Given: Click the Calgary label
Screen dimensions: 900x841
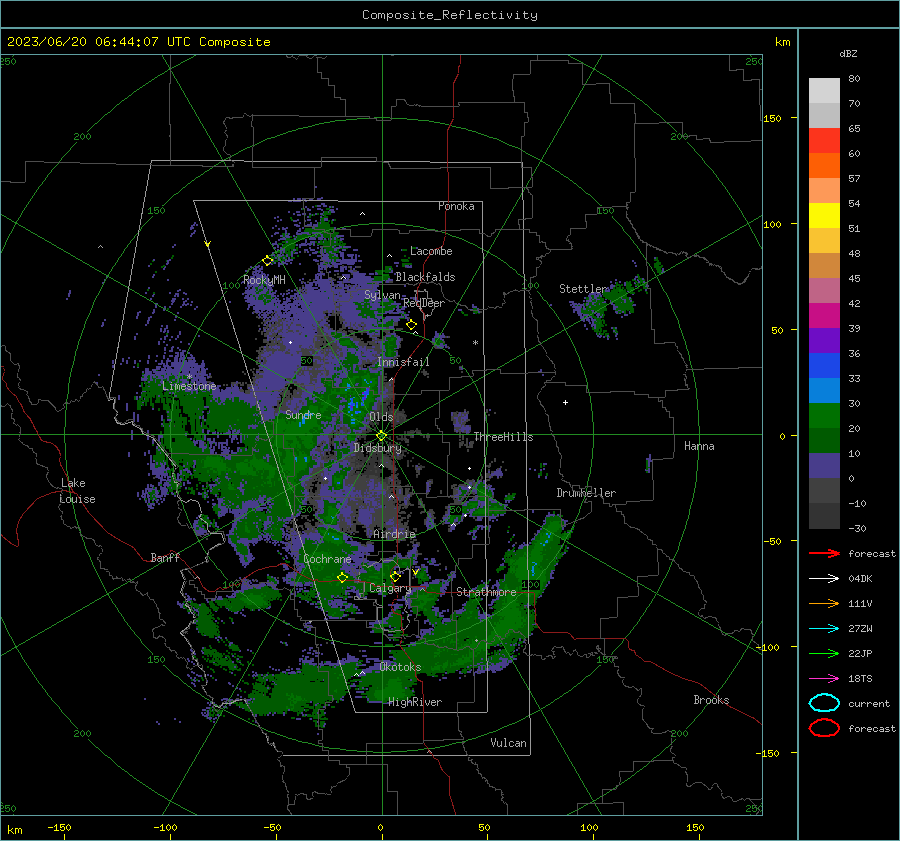Looking at the screenshot, I should point(390,588).
